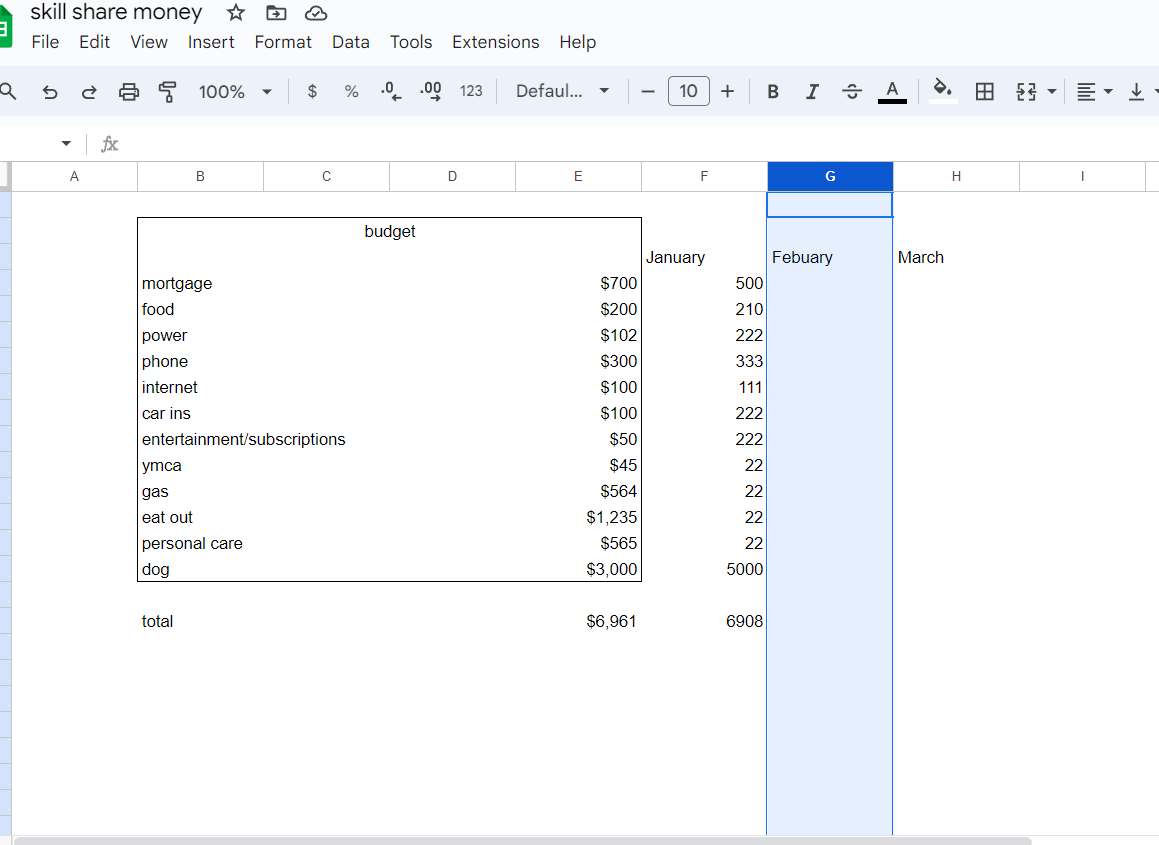Viewport: 1159px width, 845px height.
Task: Open the borders tool
Action: [x=985, y=91]
